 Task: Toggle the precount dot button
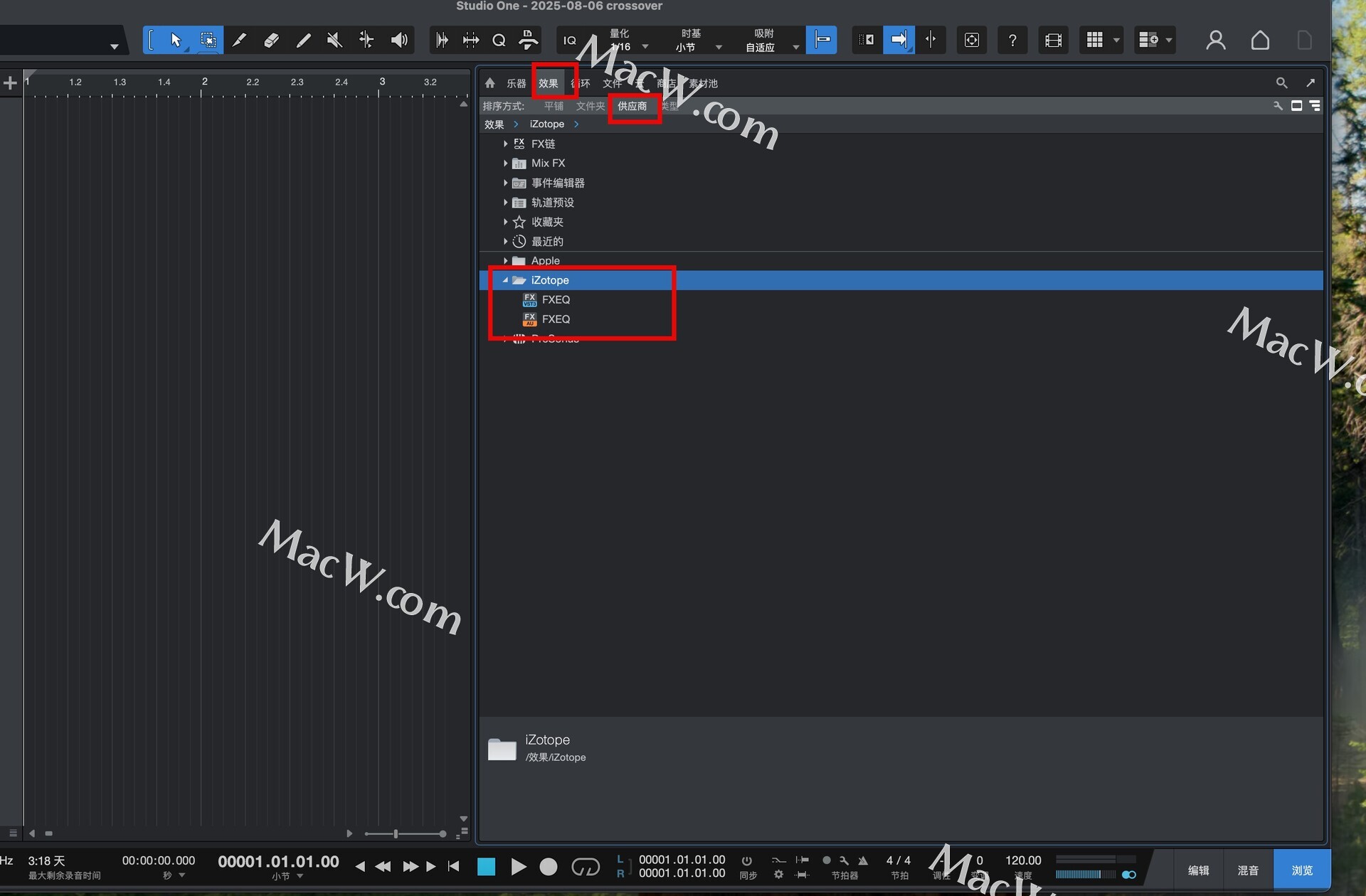[827, 860]
